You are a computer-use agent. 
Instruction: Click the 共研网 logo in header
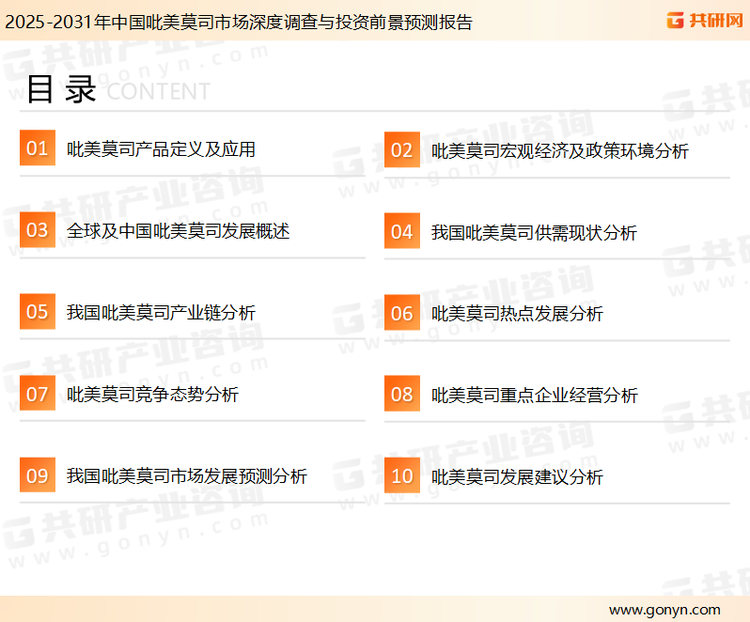pyautogui.click(x=703, y=20)
